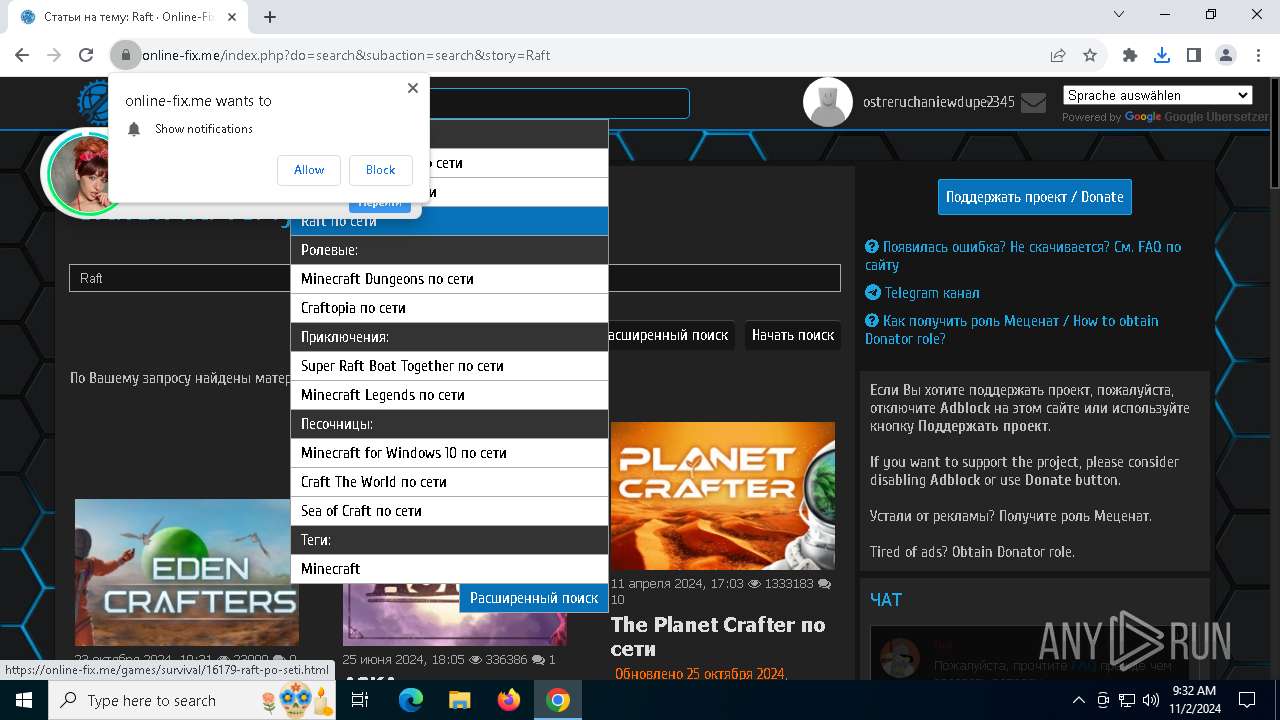This screenshot has height=720, width=1280.
Task: Close the notification permission popup
Action: [x=413, y=88]
